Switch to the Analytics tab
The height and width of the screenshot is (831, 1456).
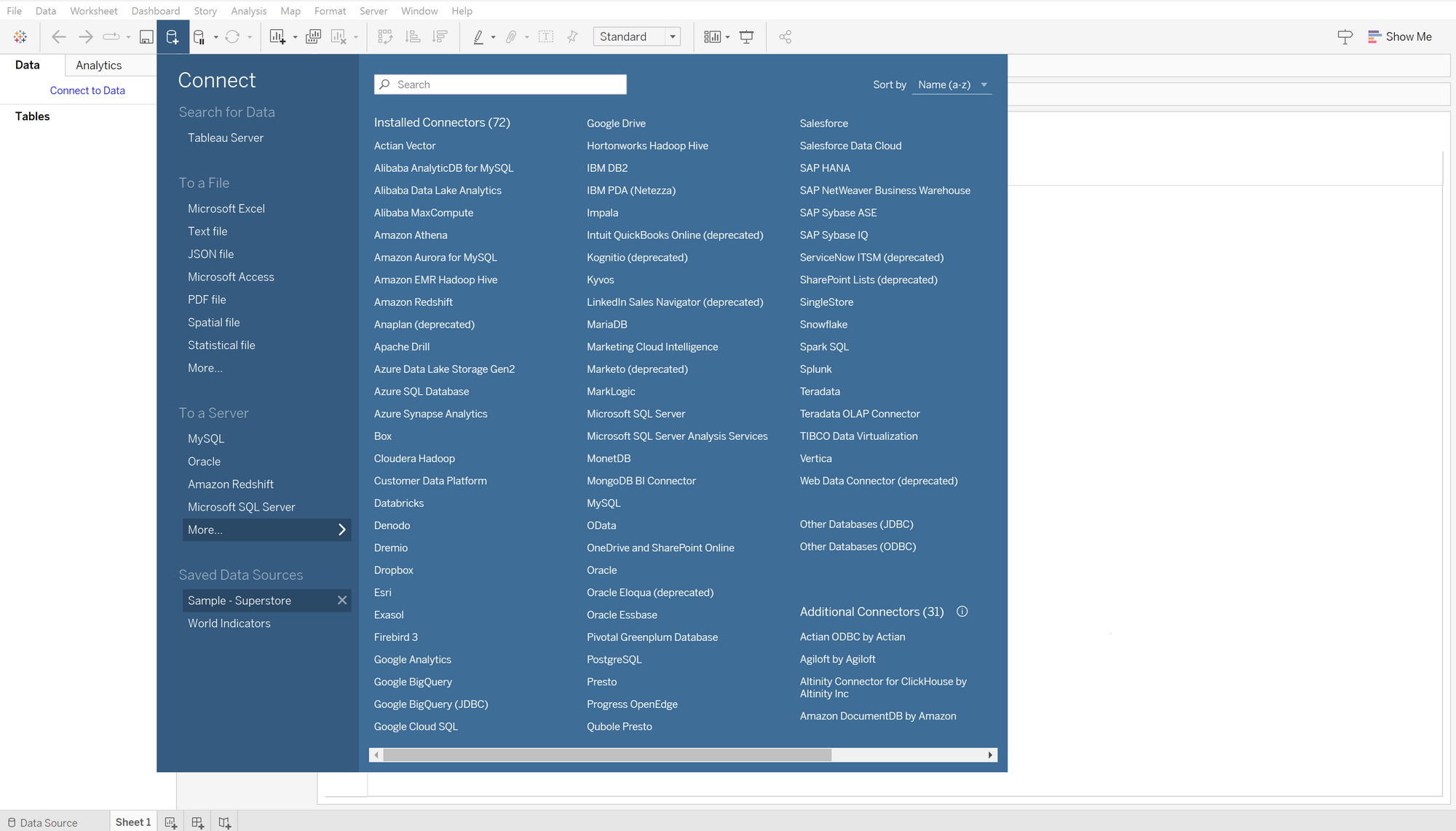[x=99, y=65]
